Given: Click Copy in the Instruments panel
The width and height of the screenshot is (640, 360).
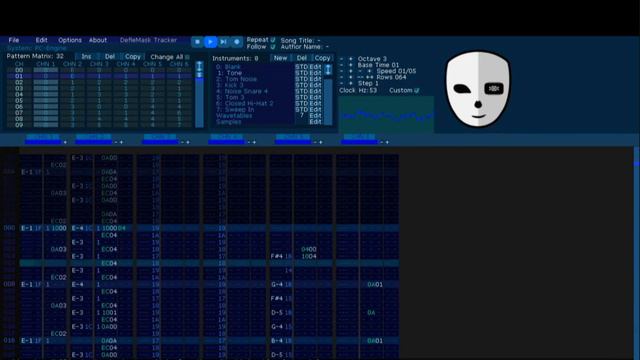Looking at the screenshot, I should 322,58.
